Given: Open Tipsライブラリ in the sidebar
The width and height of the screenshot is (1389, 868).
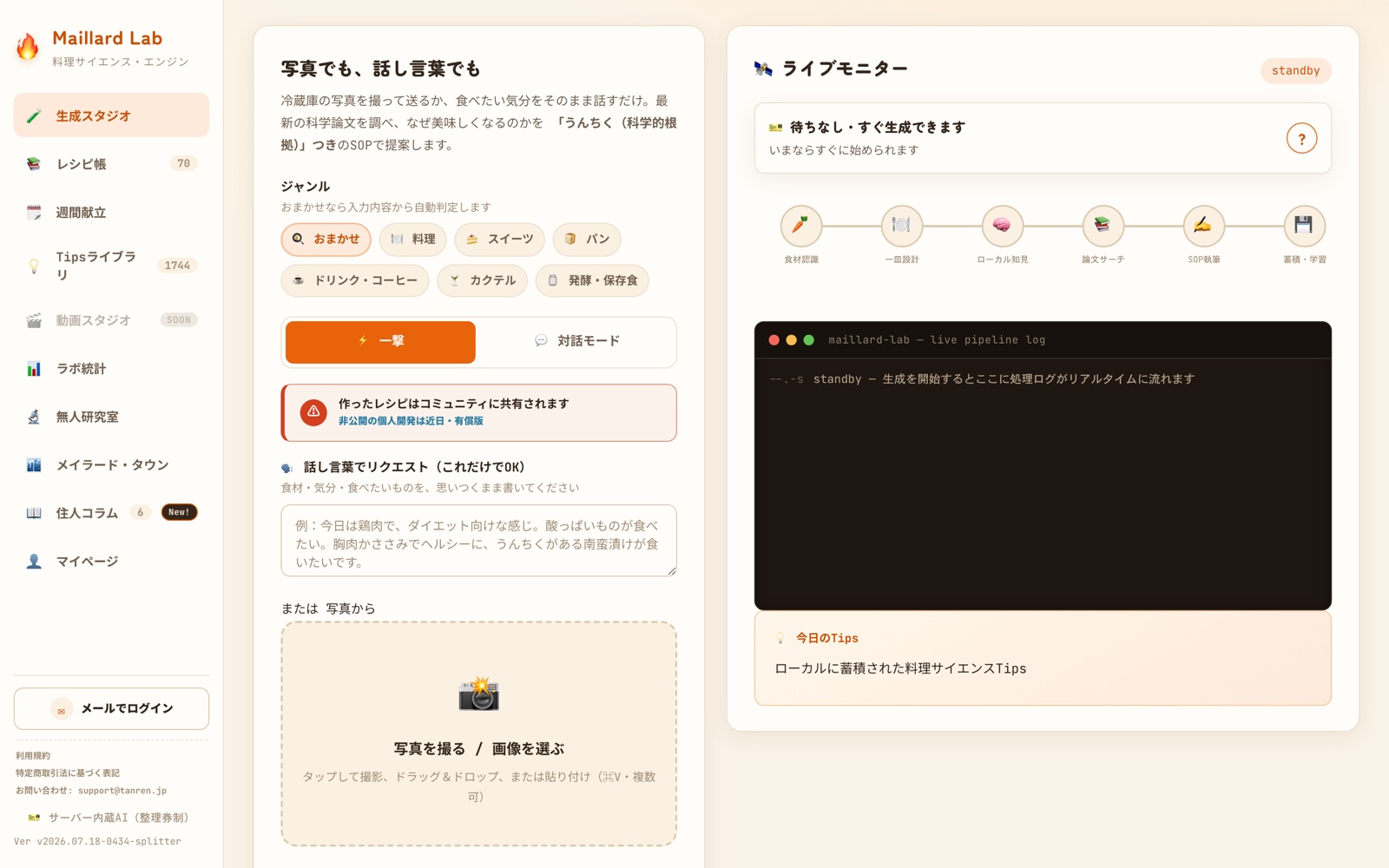Looking at the screenshot, I should [x=111, y=266].
